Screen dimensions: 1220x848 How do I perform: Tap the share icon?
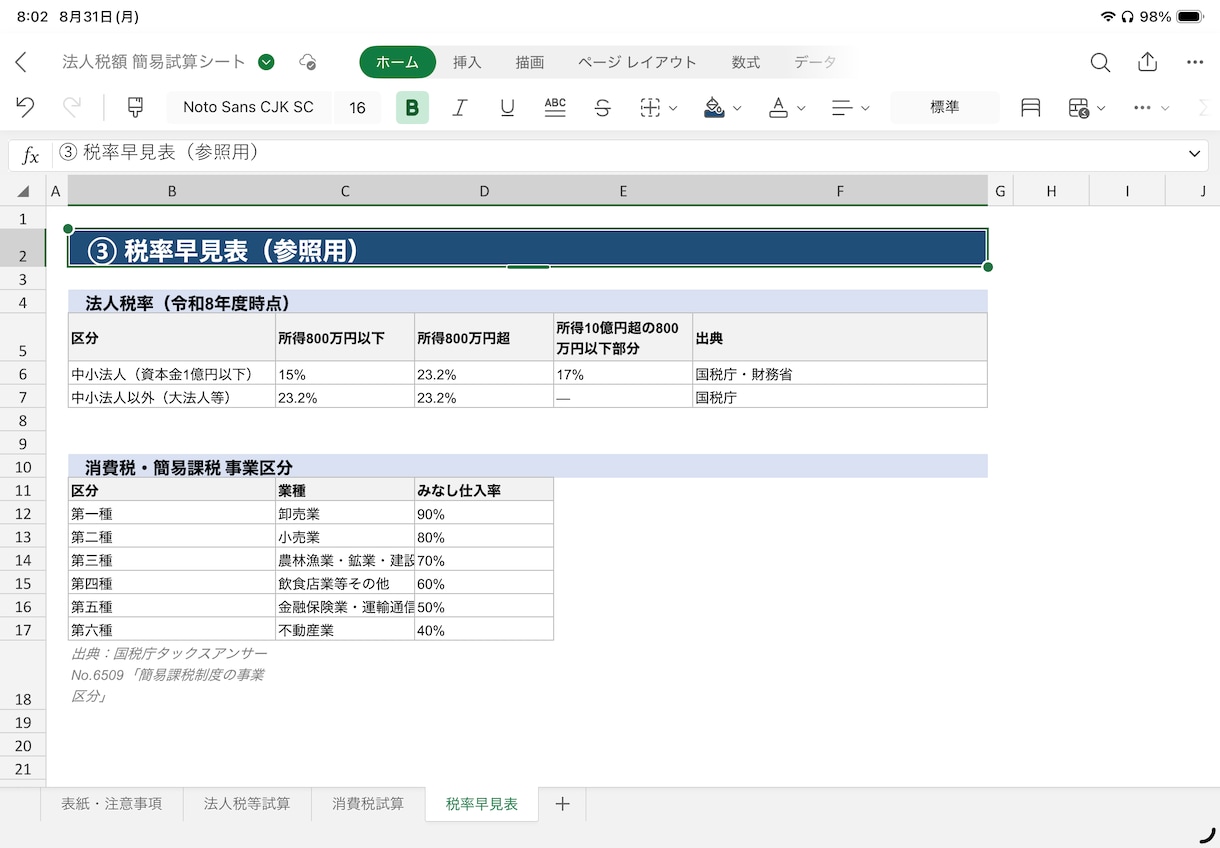point(1147,62)
